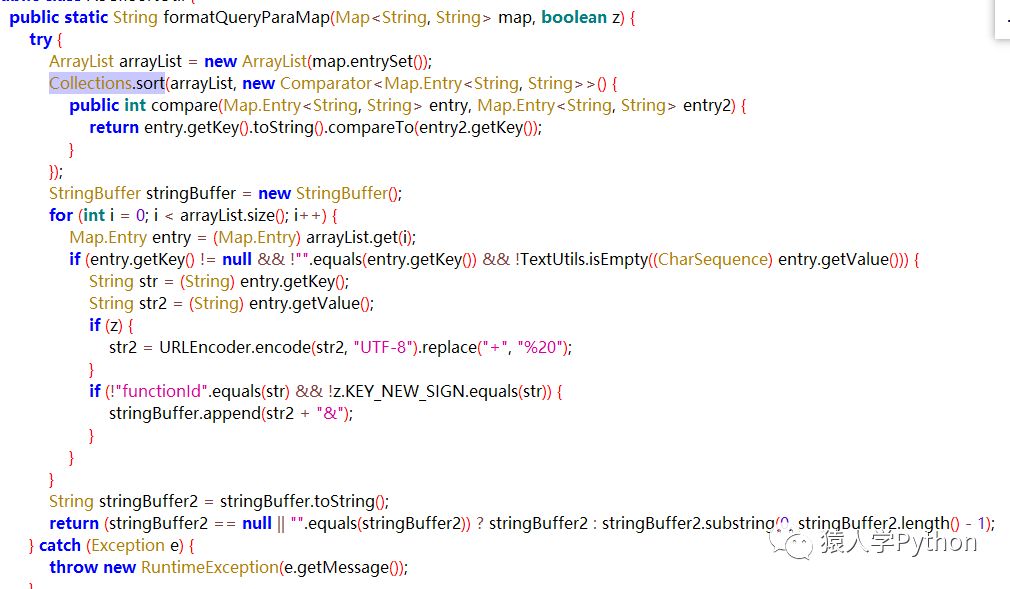Click 'e.getMessage()' call

click(343, 567)
